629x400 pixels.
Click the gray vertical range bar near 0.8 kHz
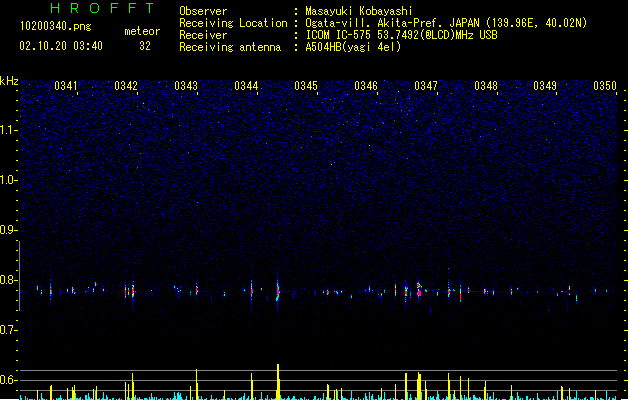pyautogui.click(x=20, y=276)
